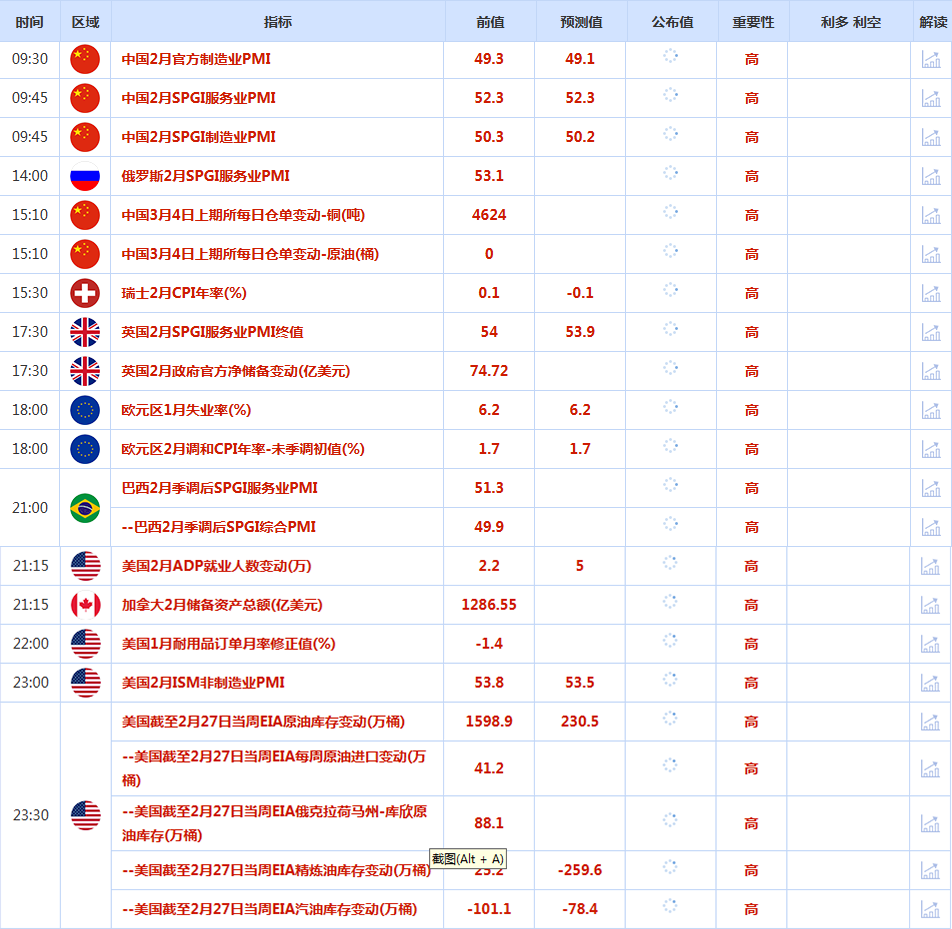Image resolution: width=952 pixels, height=929 pixels.
Task: Open chart icon for 美国2月ADP就业人数变动
Action: pyautogui.click(x=930, y=566)
